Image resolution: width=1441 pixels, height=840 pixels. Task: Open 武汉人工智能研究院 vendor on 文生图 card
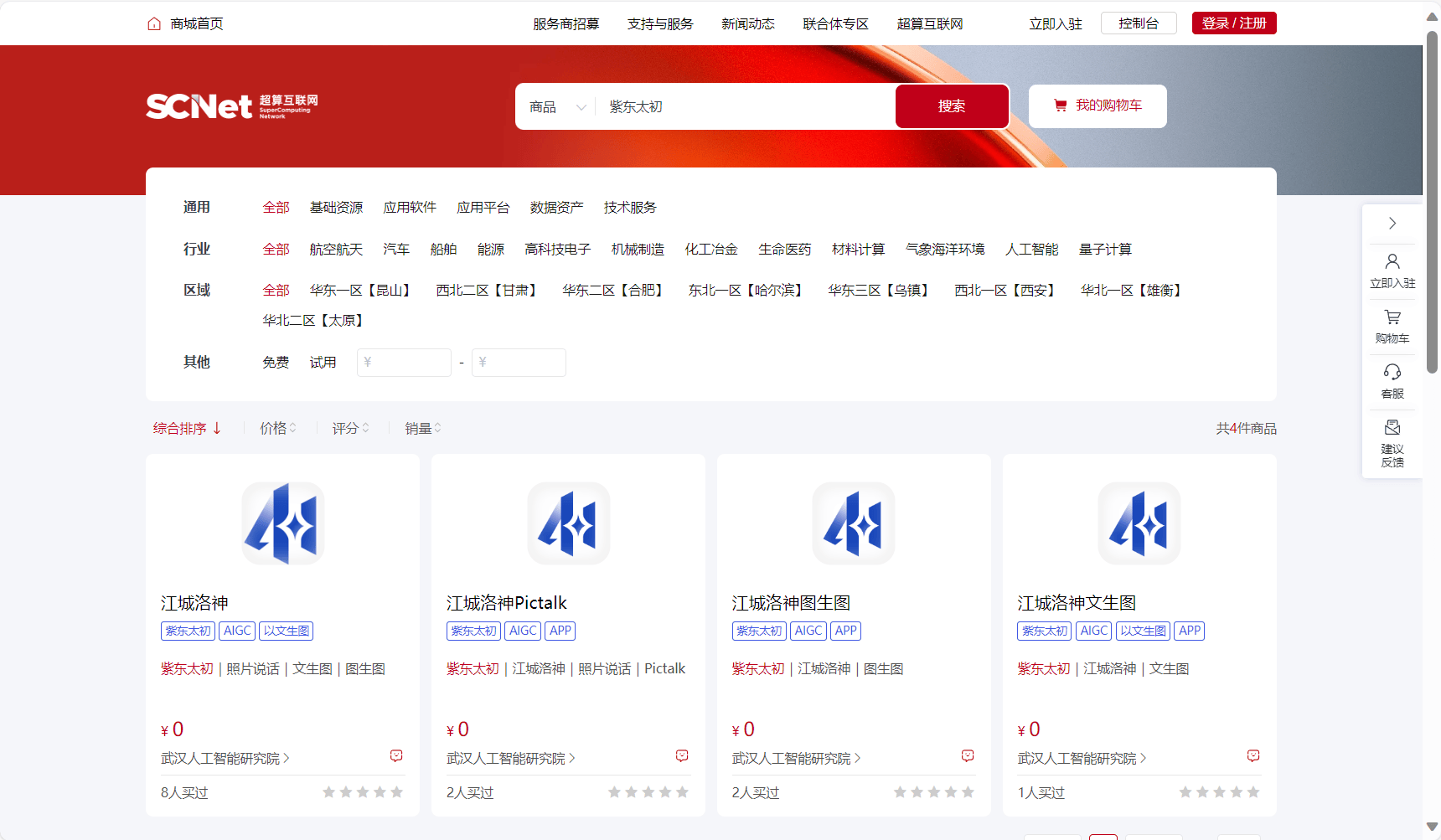[x=1082, y=759]
